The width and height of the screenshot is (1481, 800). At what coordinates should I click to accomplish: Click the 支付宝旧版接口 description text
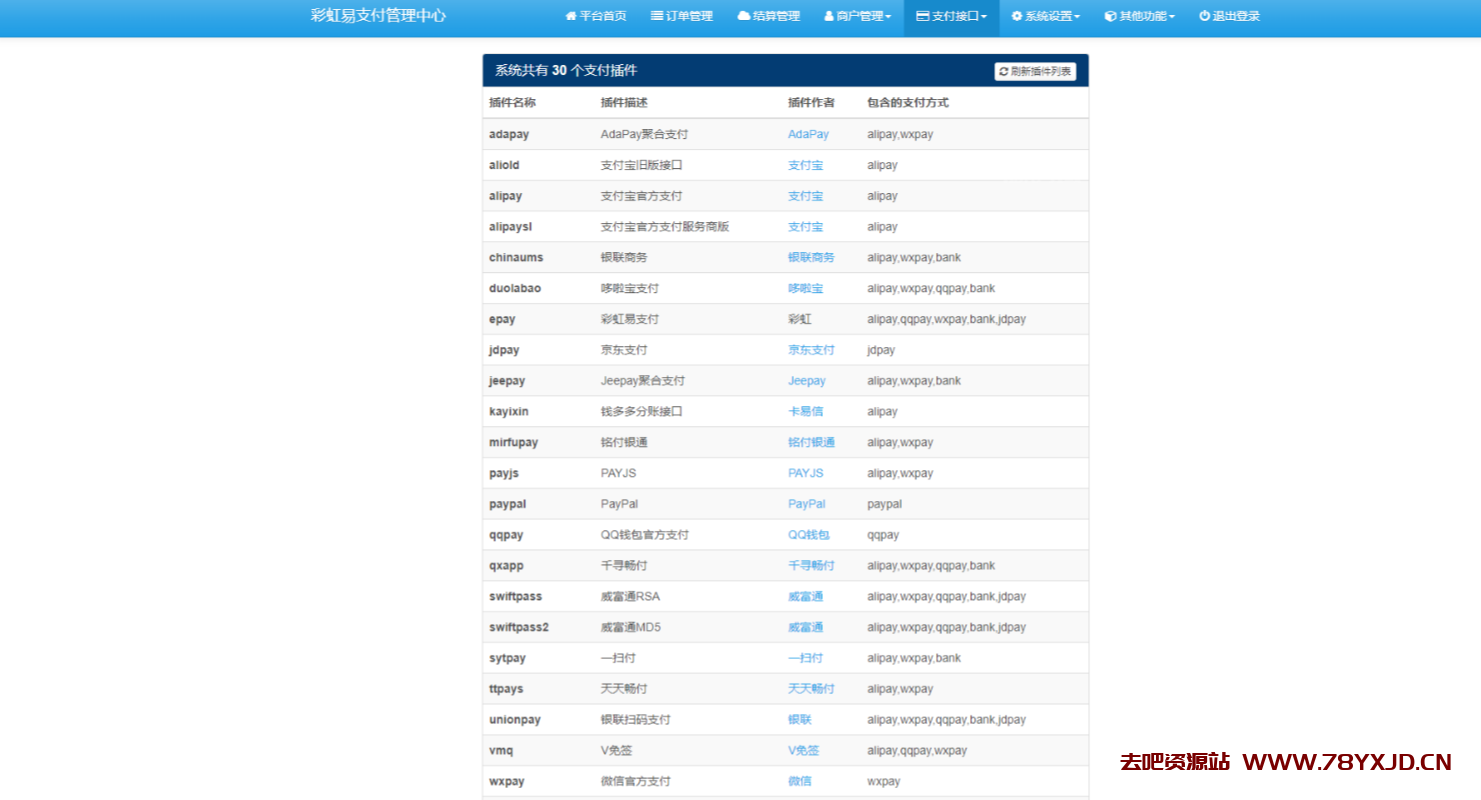642,165
